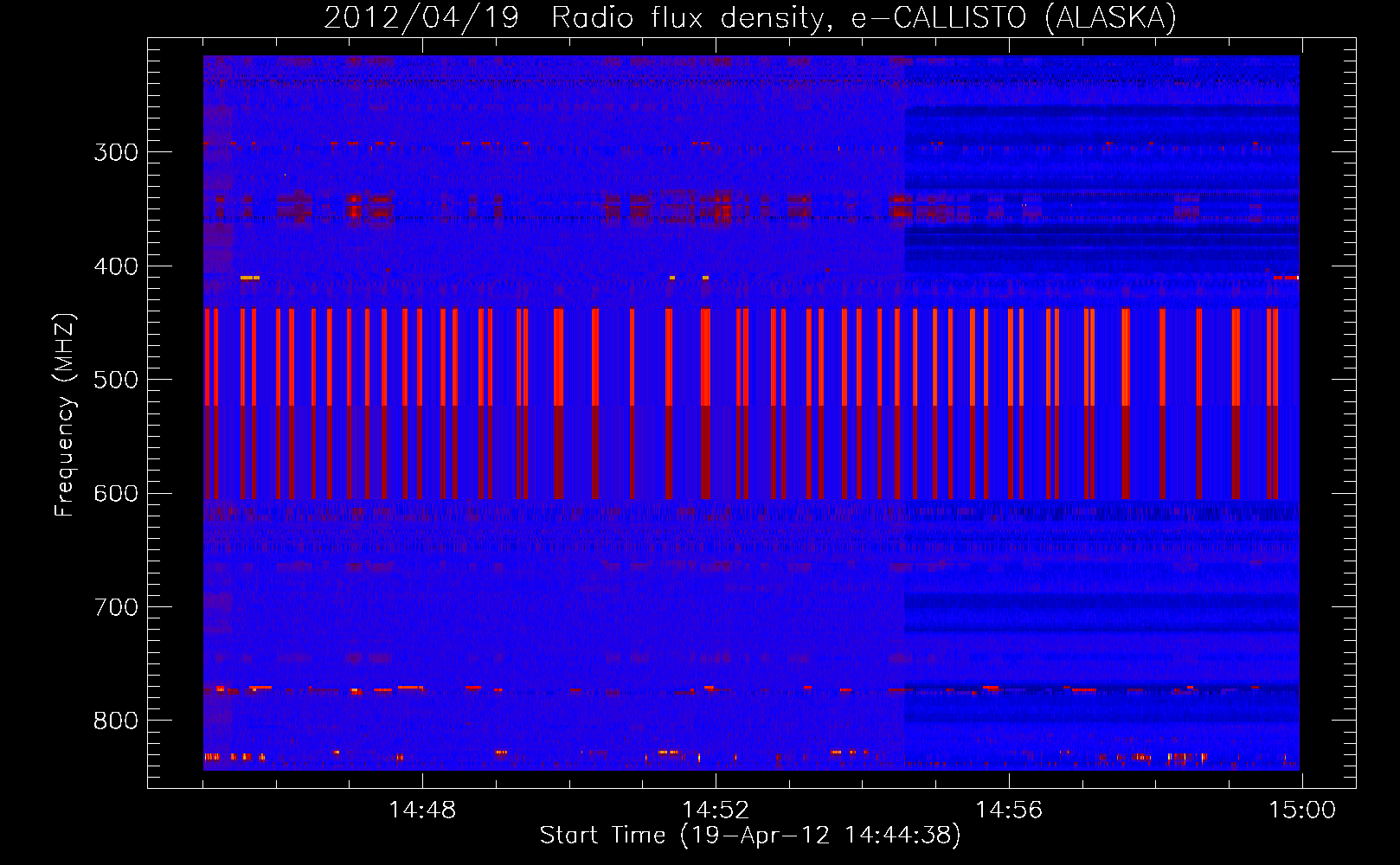Click the 800 frequency tick label
The width and height of the screenshot is (1400, 865).
(x=116, y=721)
